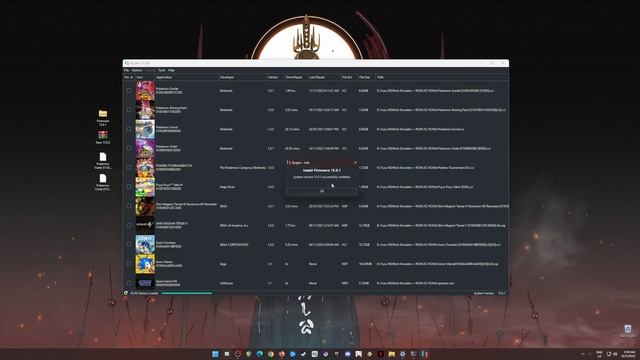Select the Firmware folder on the desktop
Viewport: 640px width, 360px height.
pos(103,117)
